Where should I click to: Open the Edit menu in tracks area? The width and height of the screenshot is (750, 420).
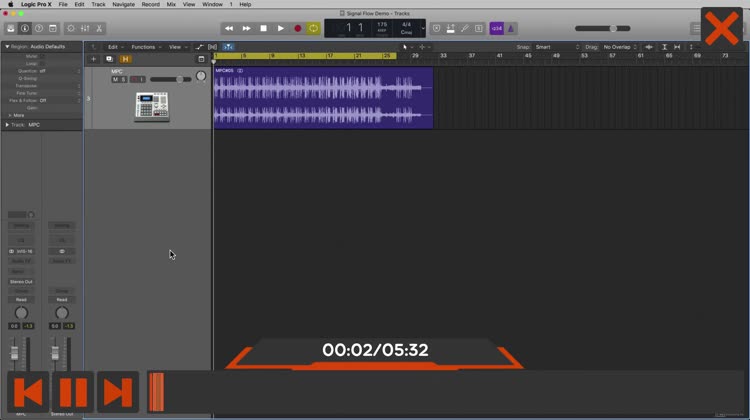coord(115,47)
